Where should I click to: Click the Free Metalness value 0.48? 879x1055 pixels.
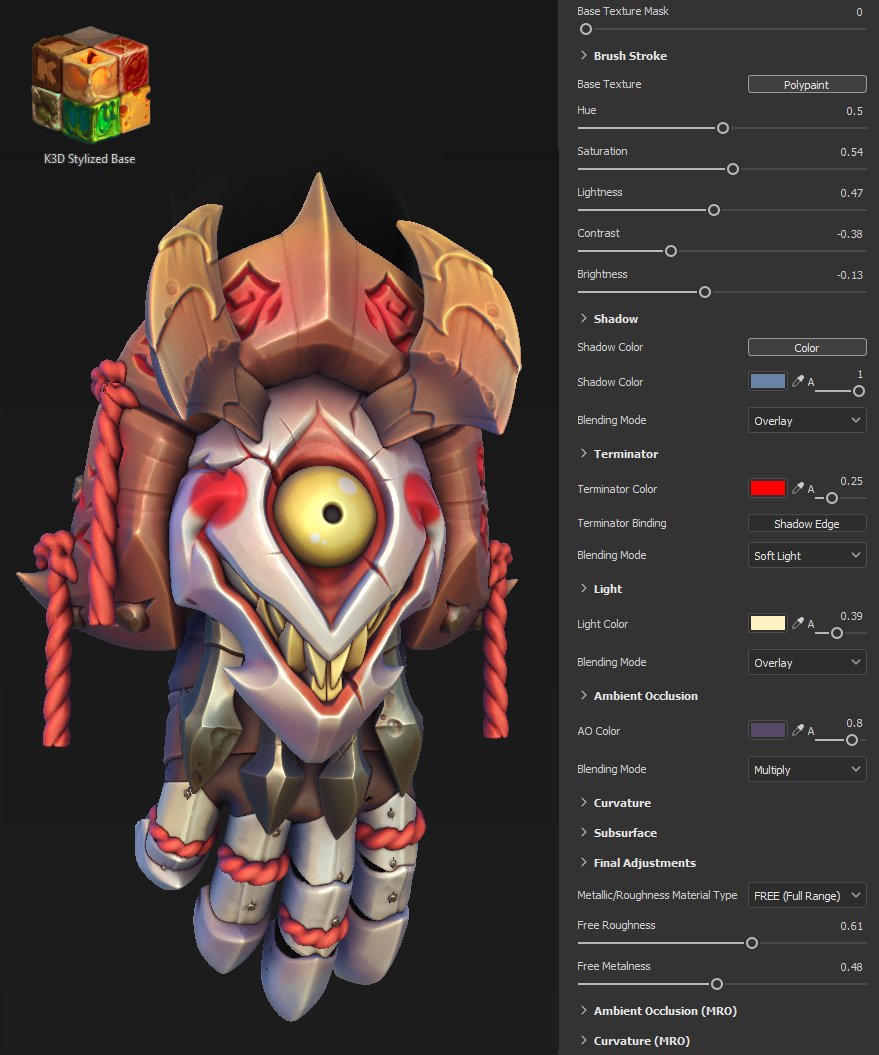click(x=851, y=968)
